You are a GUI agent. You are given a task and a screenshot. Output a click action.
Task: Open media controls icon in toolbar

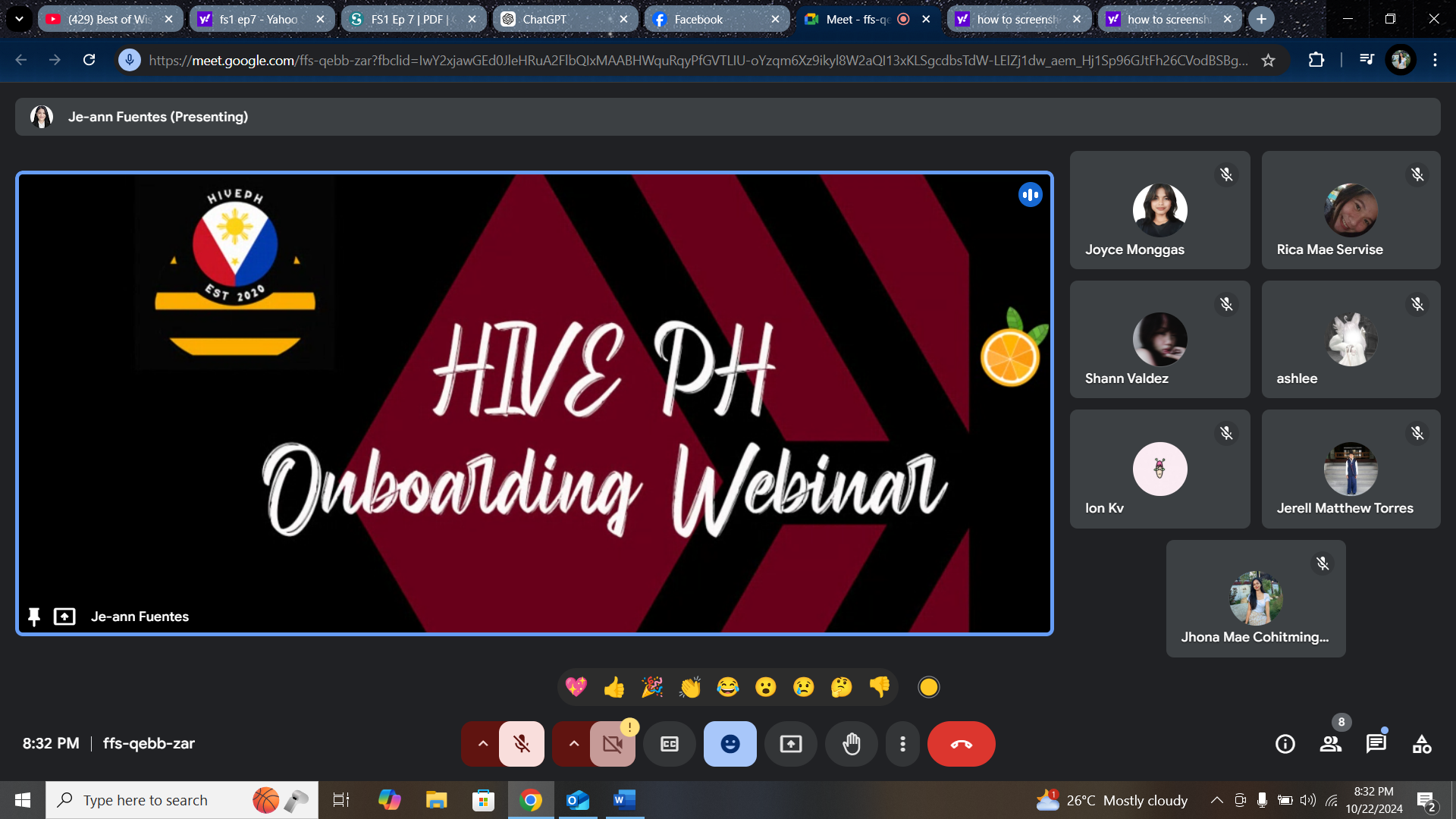click(x=1367, y=60)
